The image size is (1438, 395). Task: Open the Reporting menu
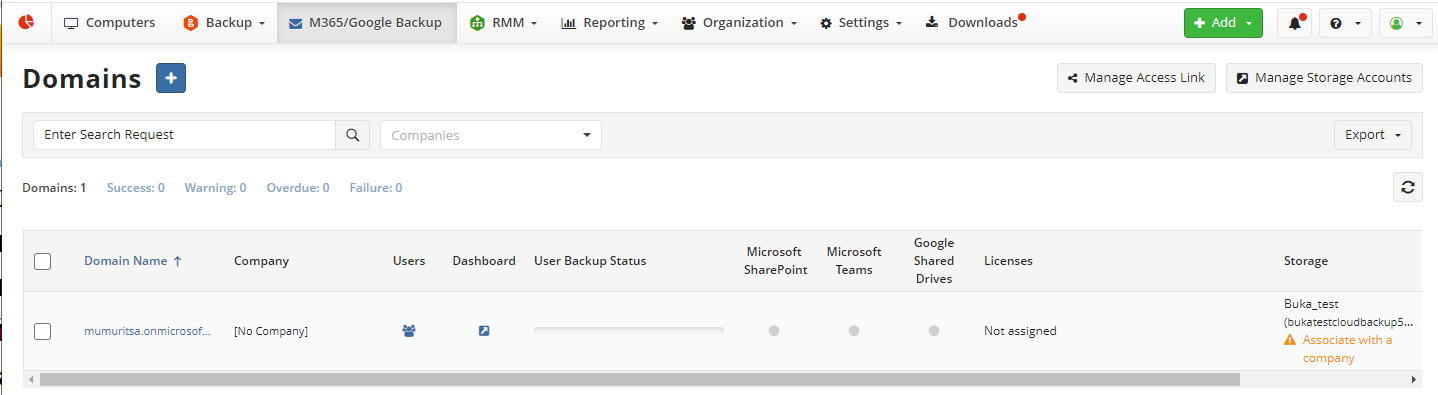coord(609,22)
